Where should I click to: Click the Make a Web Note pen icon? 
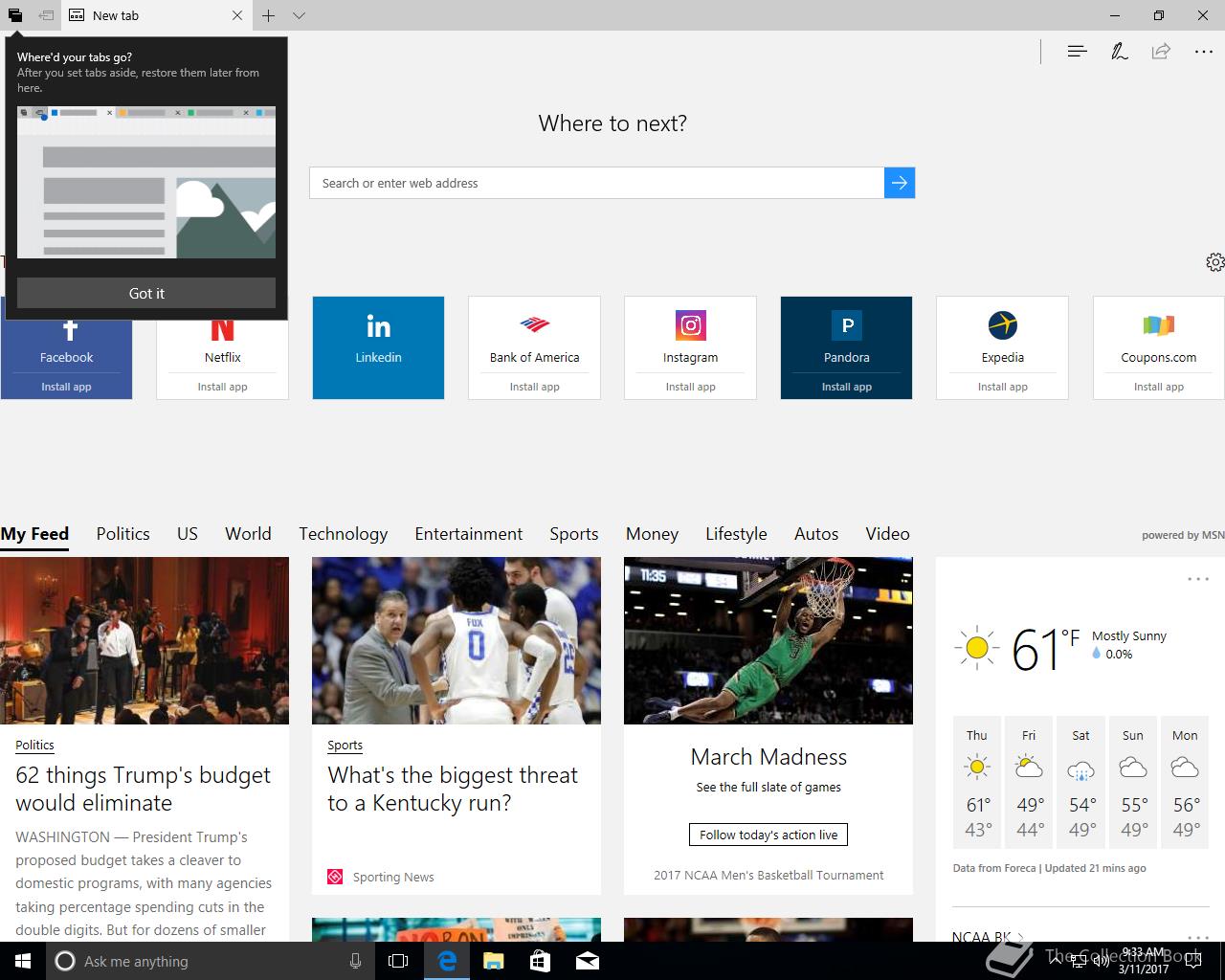point(1119,51)
